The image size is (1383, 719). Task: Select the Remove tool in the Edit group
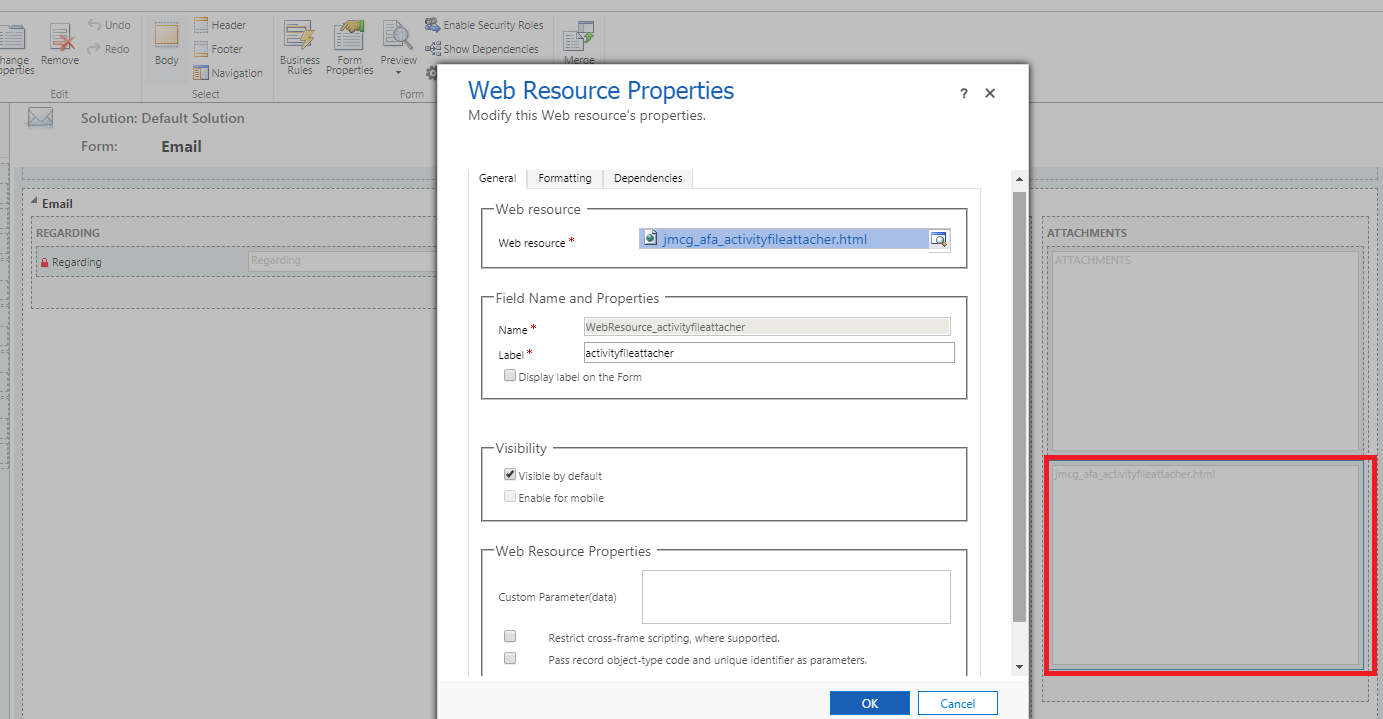point(60,45)
